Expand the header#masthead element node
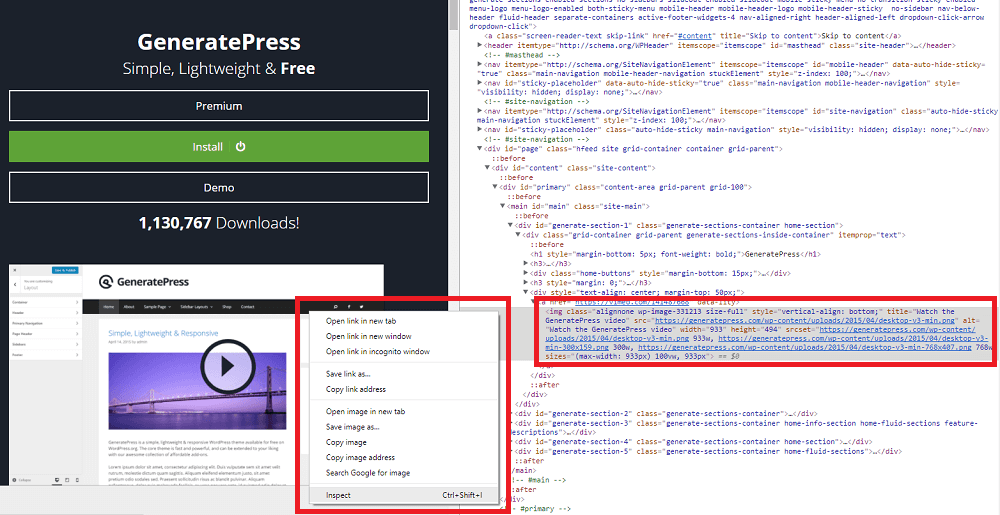The height and width of the screenshot is (515, 1000). click(x=480, y=46)
